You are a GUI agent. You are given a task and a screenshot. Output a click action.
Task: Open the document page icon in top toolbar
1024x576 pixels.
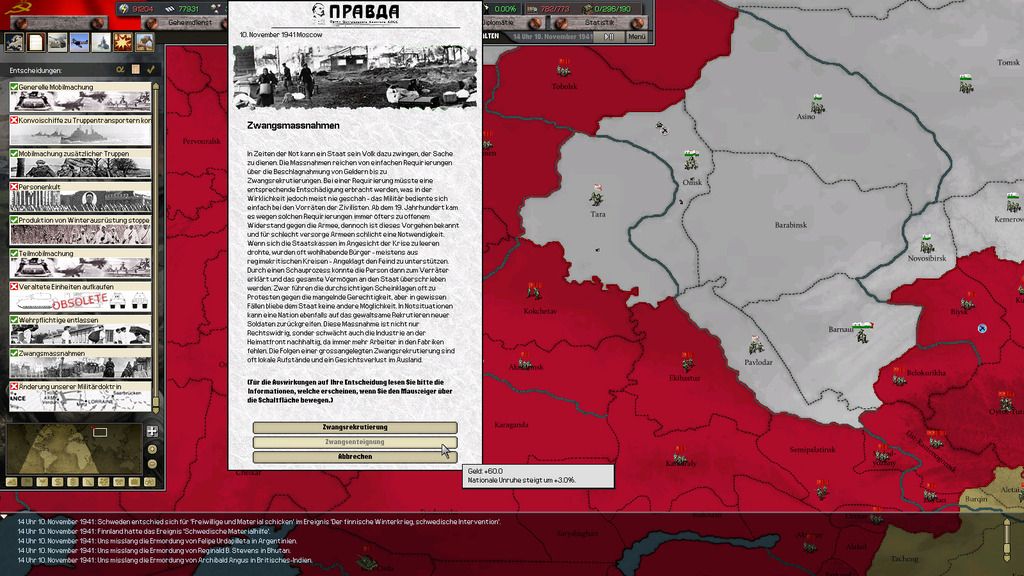[36, 42]
